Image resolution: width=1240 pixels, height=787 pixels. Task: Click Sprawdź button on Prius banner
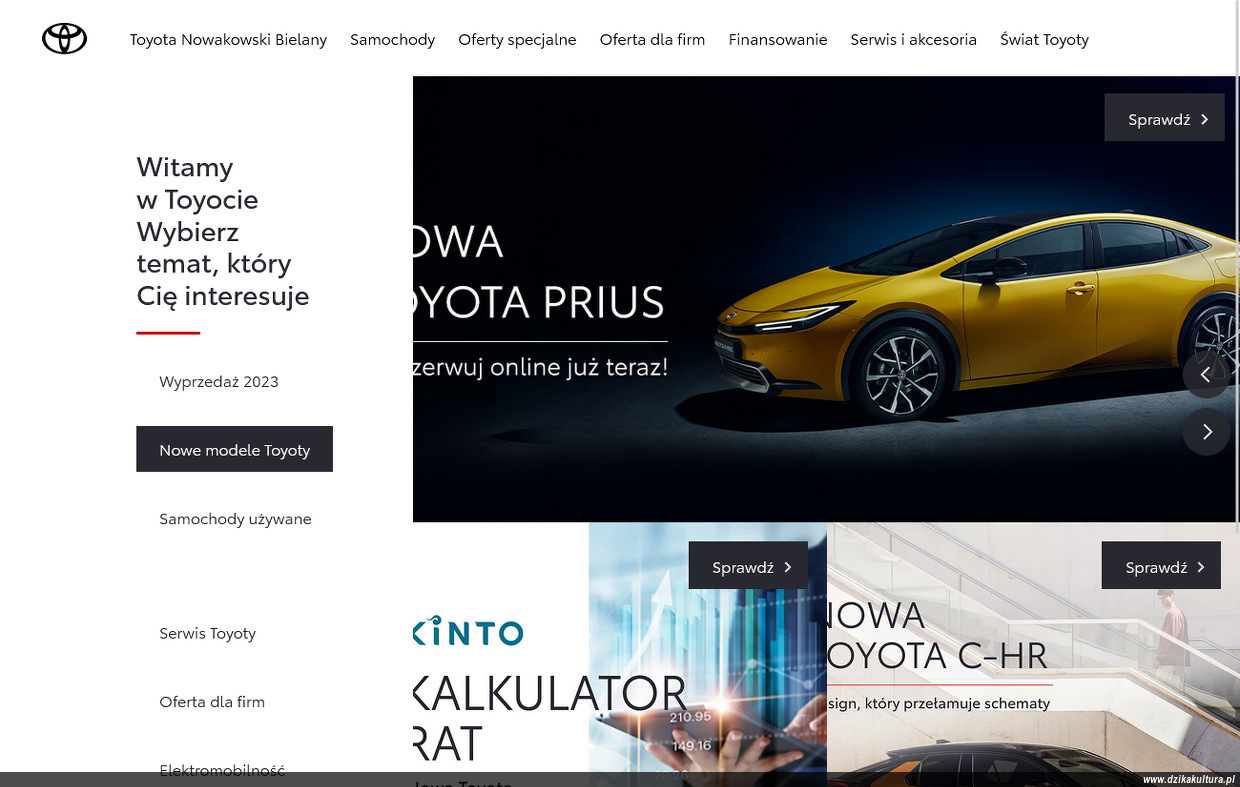click(x=1164, y=118)
